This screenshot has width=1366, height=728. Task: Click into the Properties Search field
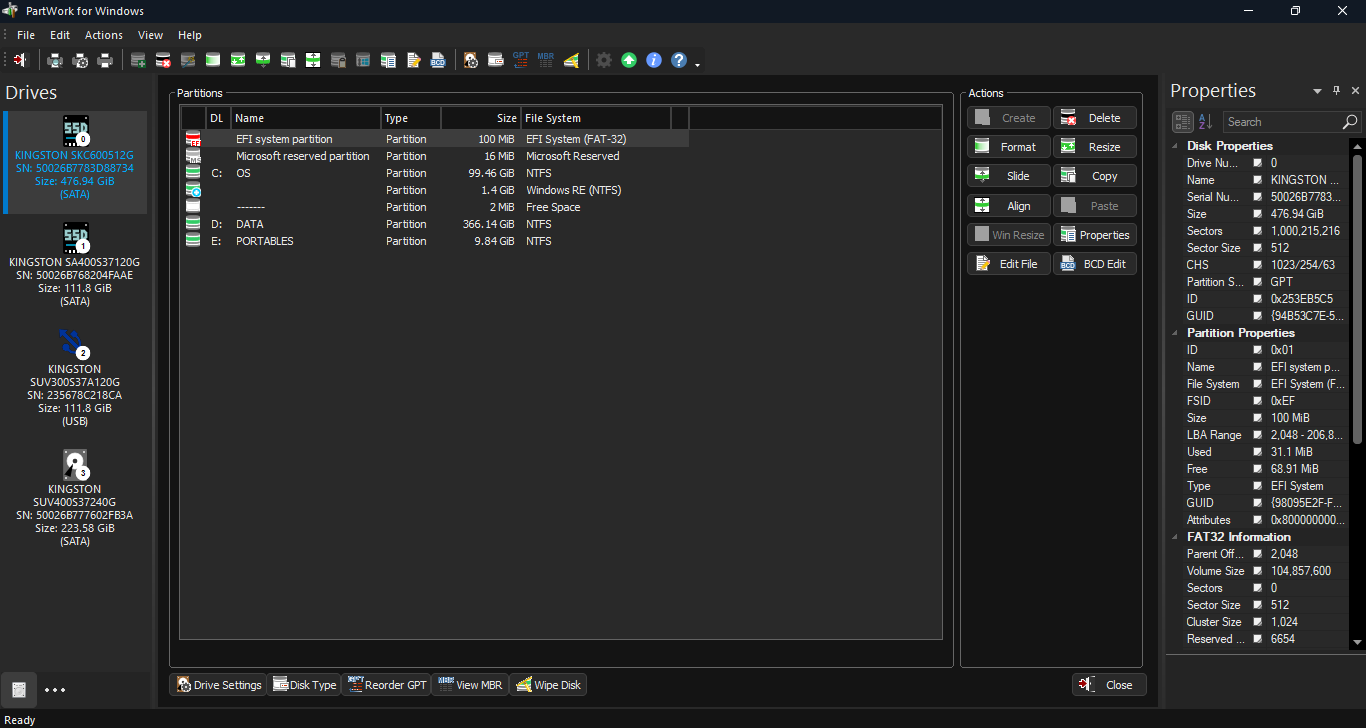point(1282,122)
